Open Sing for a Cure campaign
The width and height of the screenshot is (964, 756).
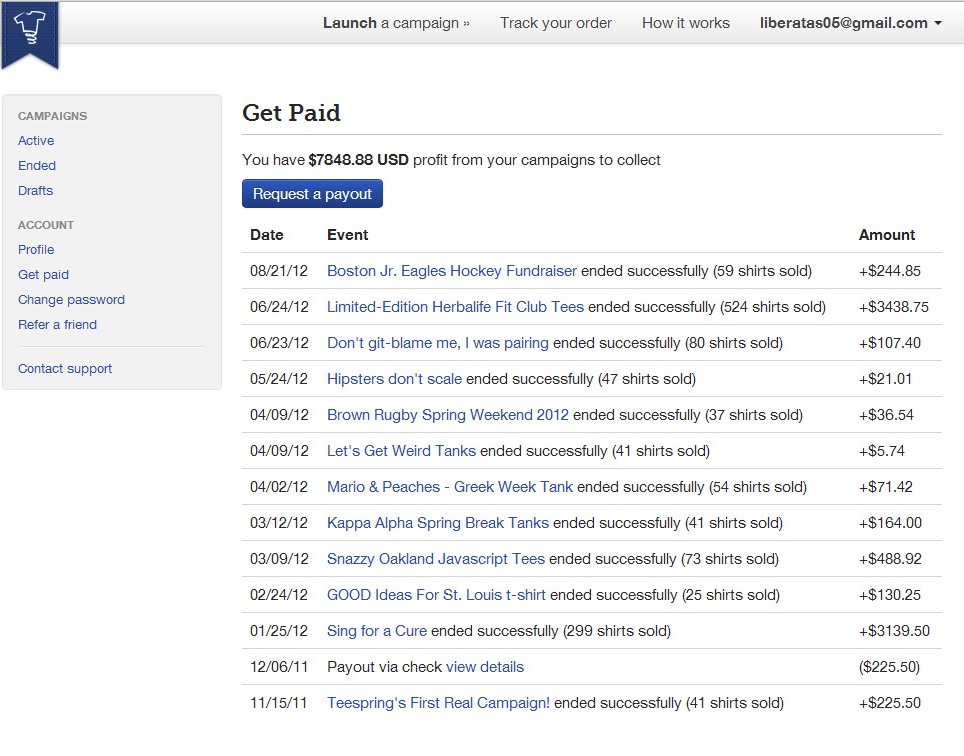coord(376,631)
